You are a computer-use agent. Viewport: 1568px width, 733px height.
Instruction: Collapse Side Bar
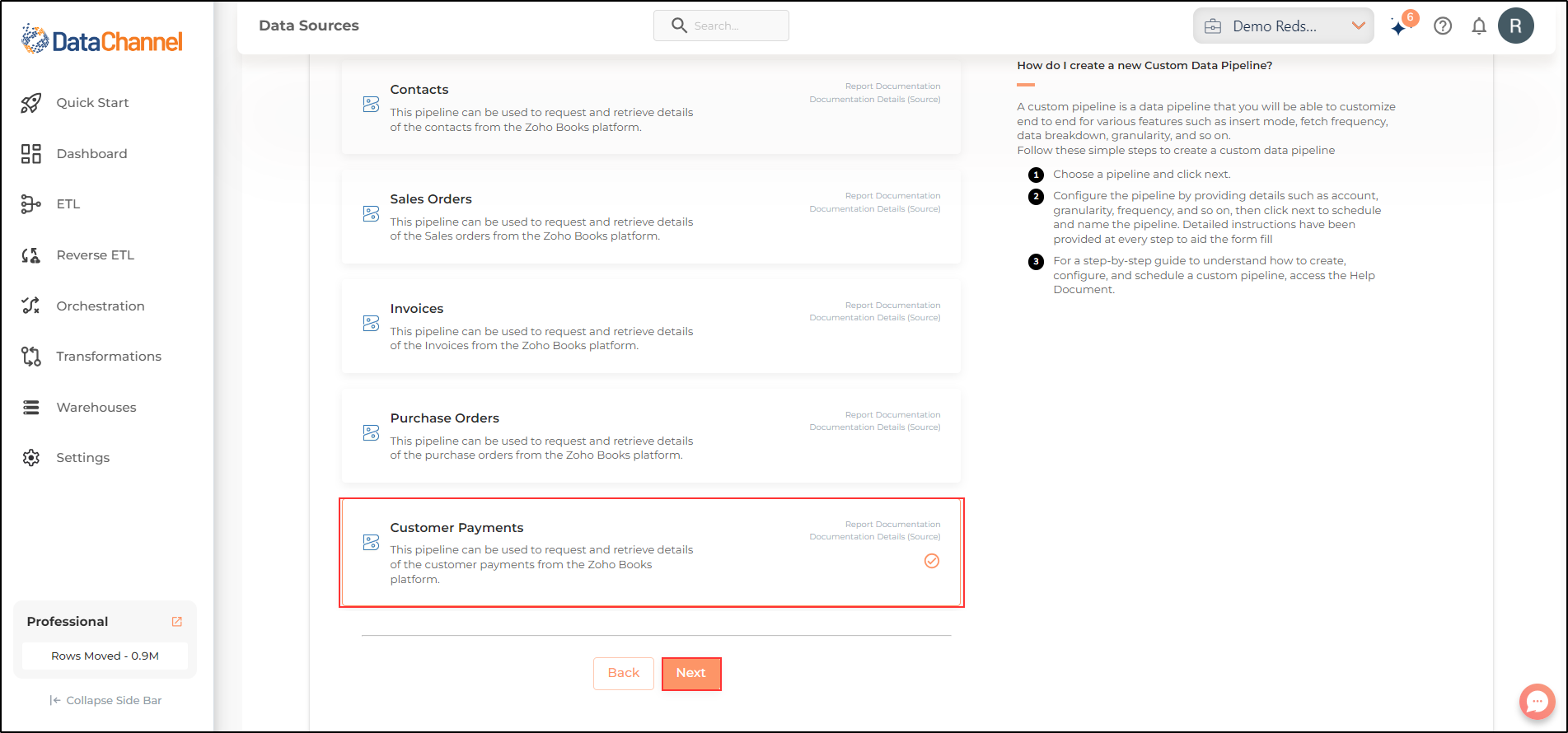click(x=105, y=701)
